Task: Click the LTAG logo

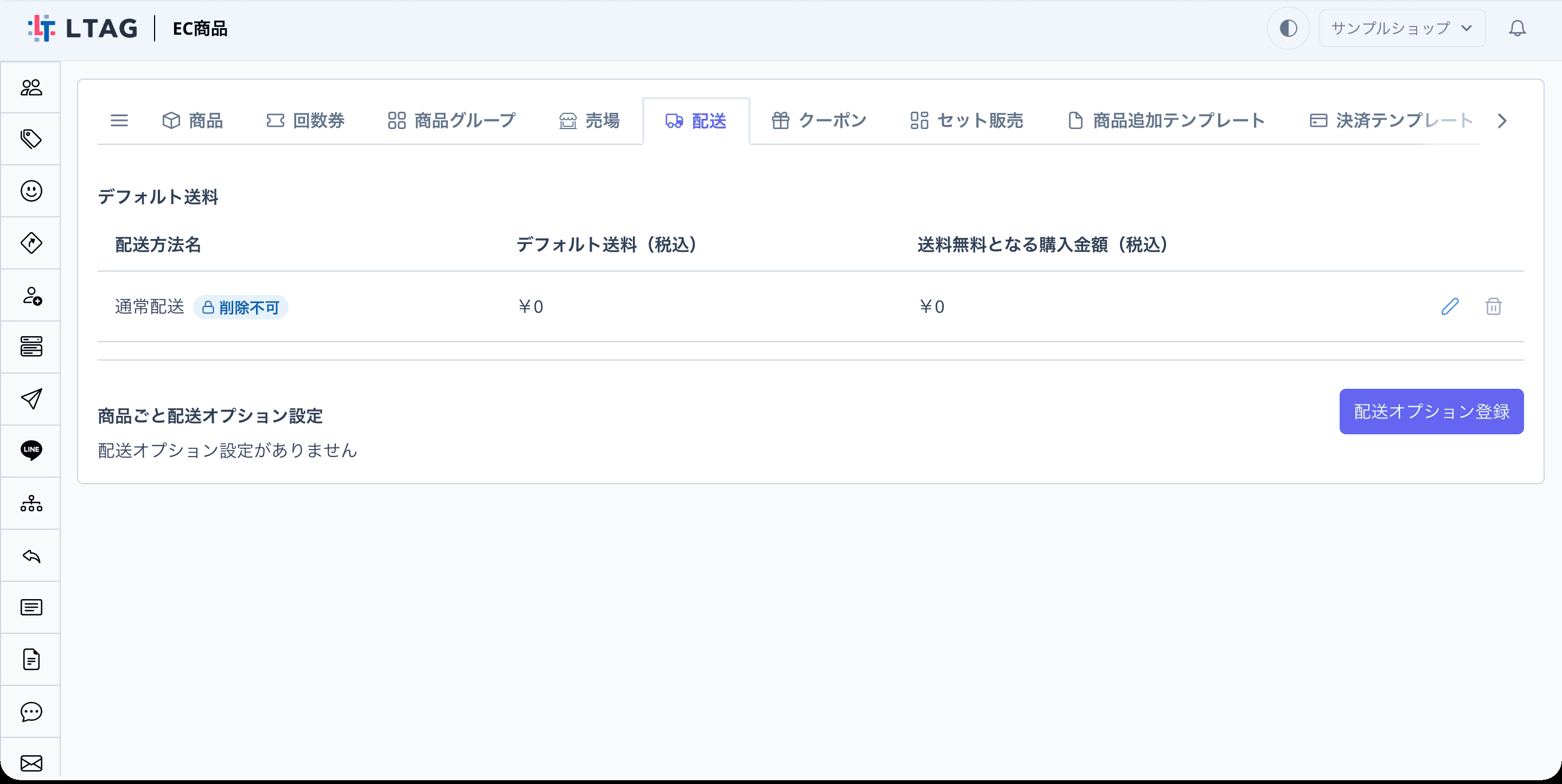Action: click(82, 29)
